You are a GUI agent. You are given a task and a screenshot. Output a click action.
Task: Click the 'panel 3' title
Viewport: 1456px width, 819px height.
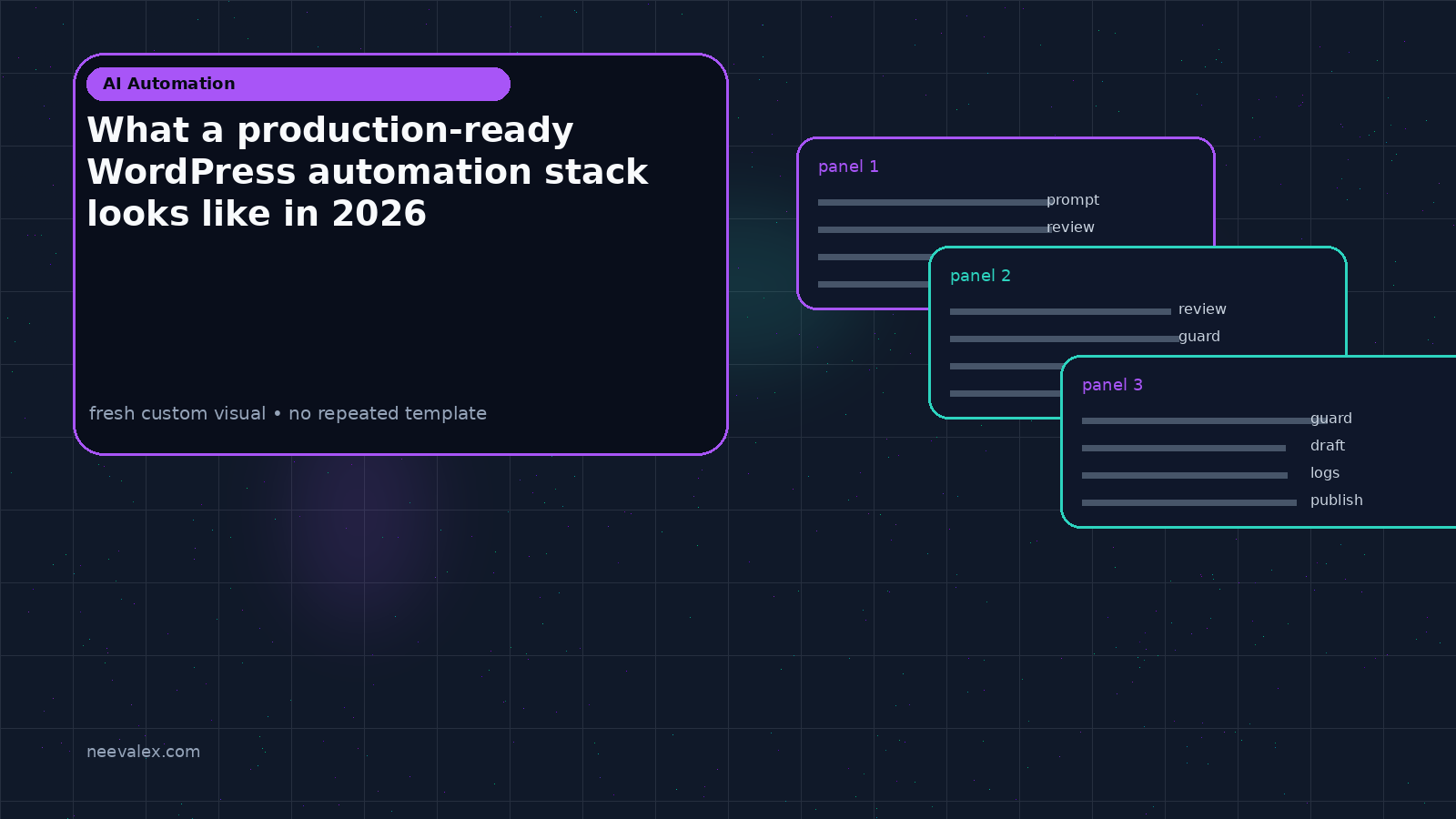coord(1112,385)
